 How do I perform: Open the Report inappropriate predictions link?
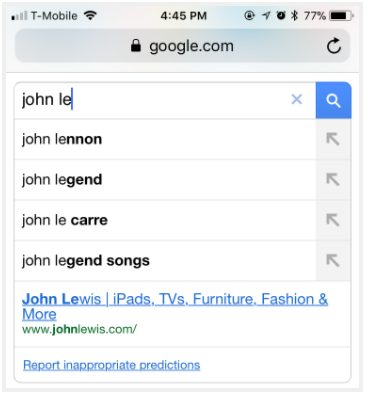coord(111,365)
